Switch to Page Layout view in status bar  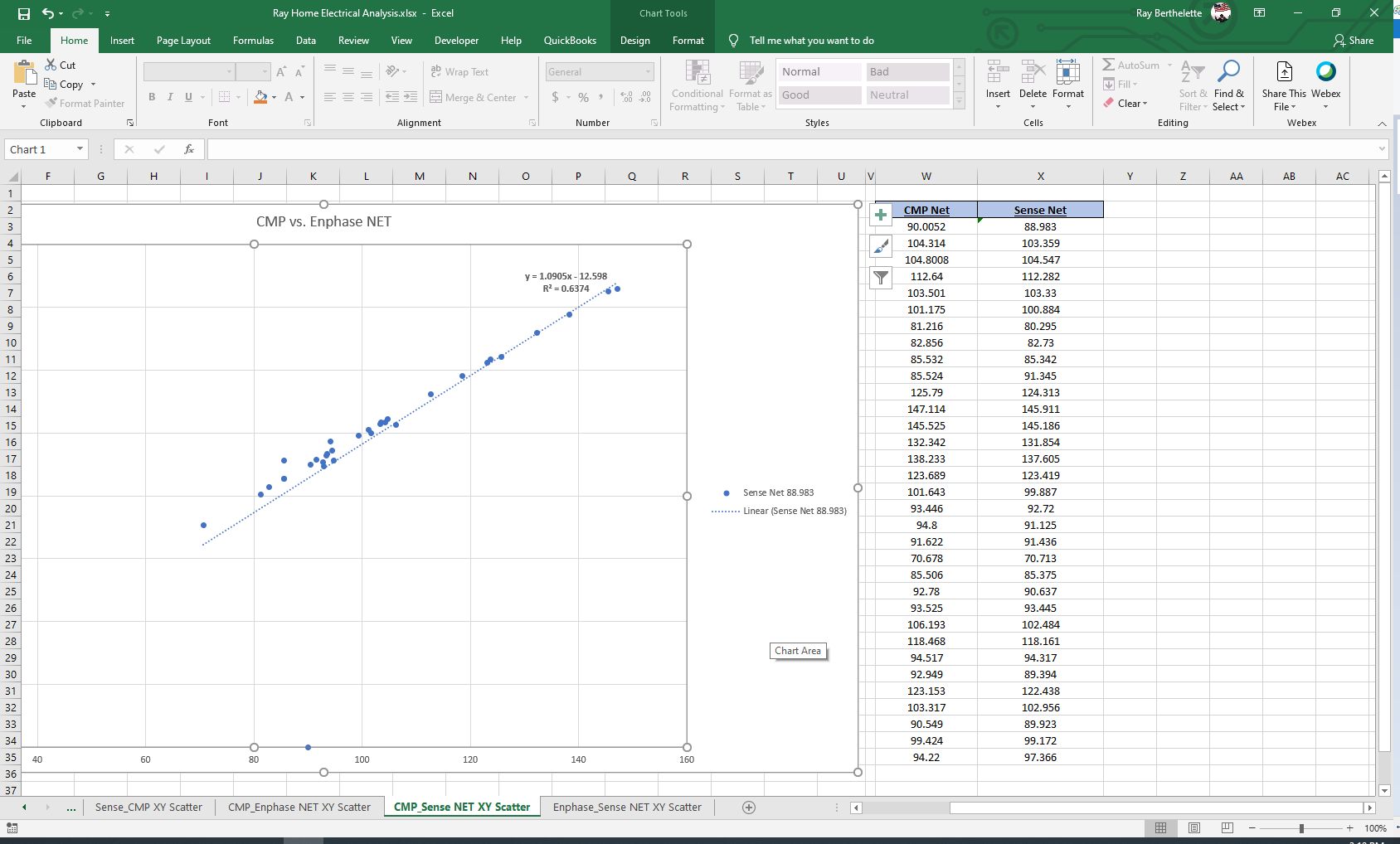(x=1194, y=828)
